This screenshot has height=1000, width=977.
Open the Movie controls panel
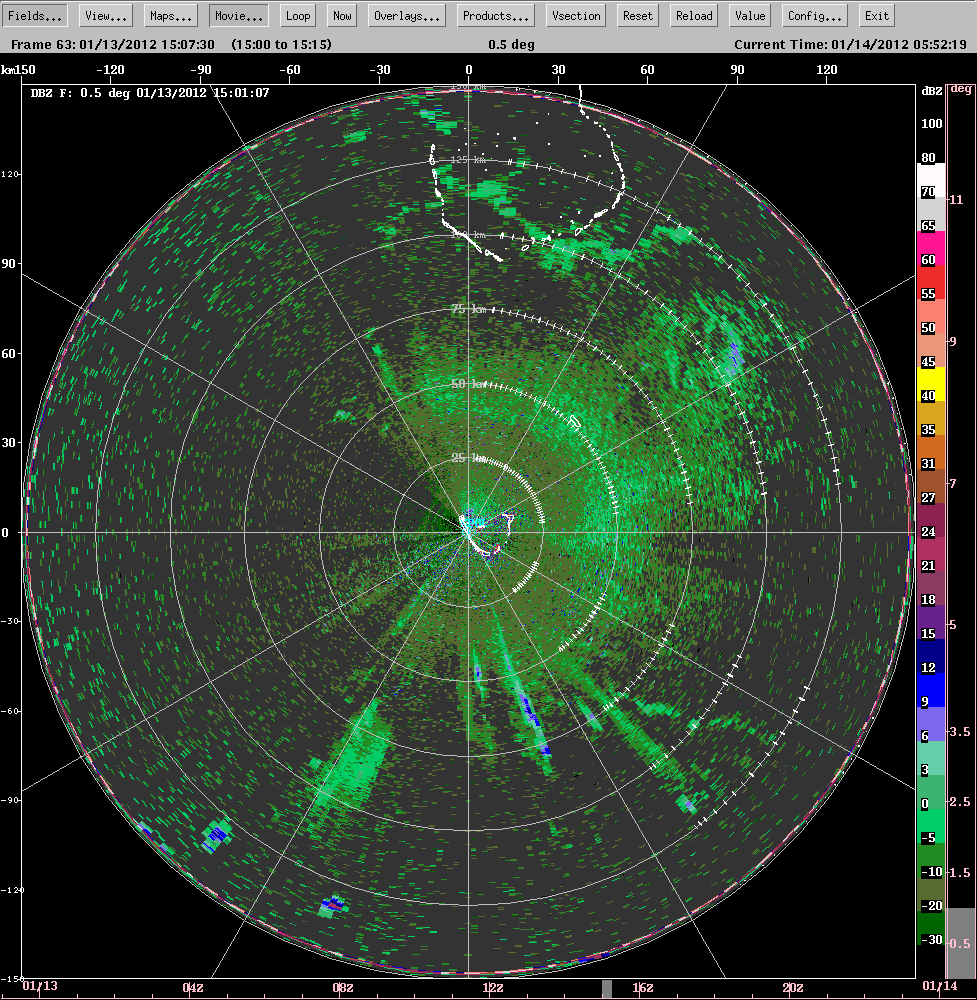pos(237,15)
